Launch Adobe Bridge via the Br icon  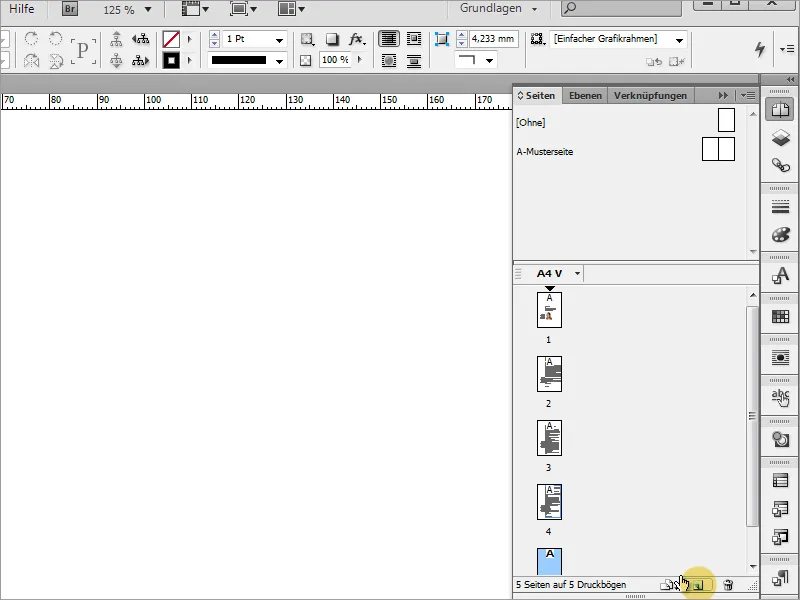(x=70, y=9)
